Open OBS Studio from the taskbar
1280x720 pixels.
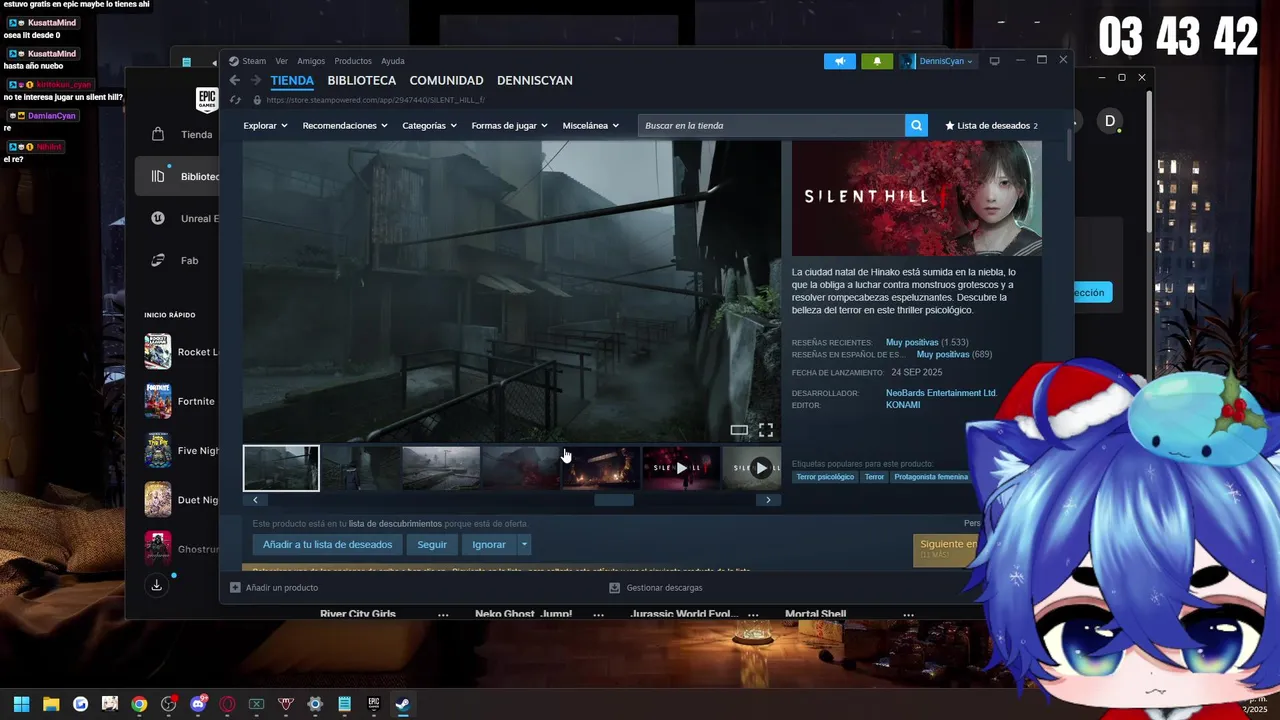(x=168, y=704)
